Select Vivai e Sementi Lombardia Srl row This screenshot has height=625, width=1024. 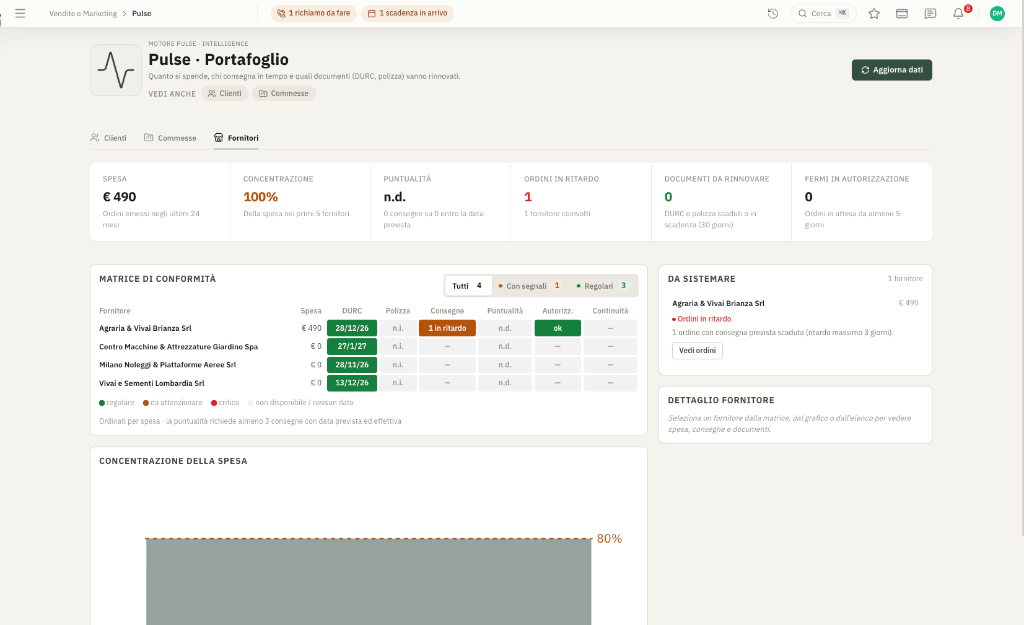(x=368, y=383)
